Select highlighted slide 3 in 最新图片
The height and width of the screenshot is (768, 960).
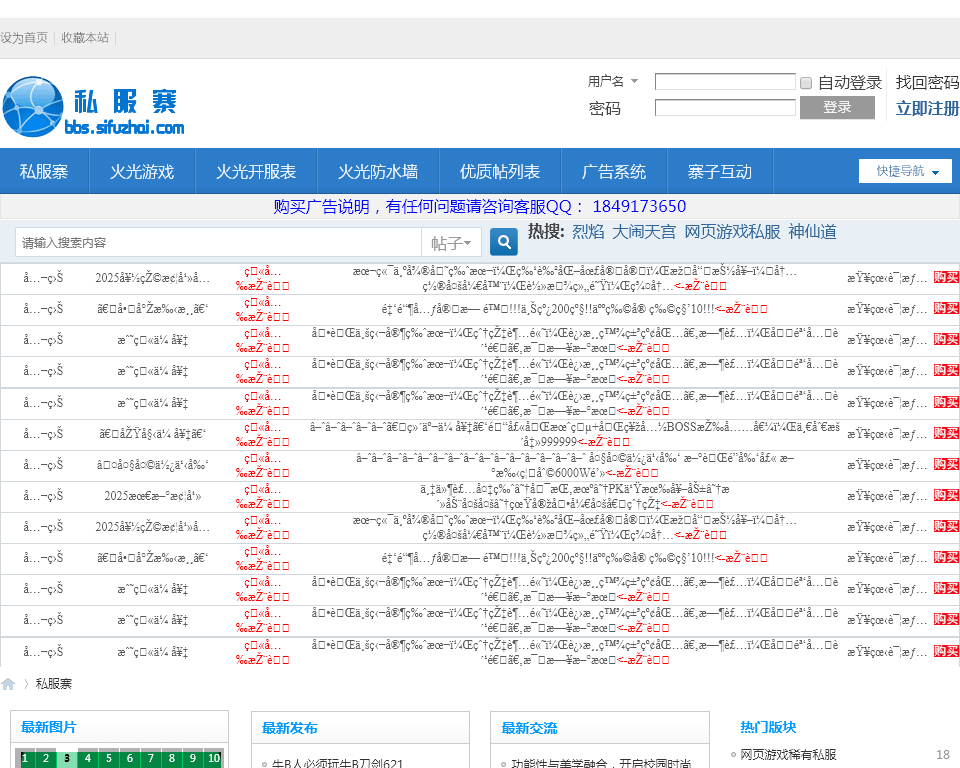(x=67, y=758)
